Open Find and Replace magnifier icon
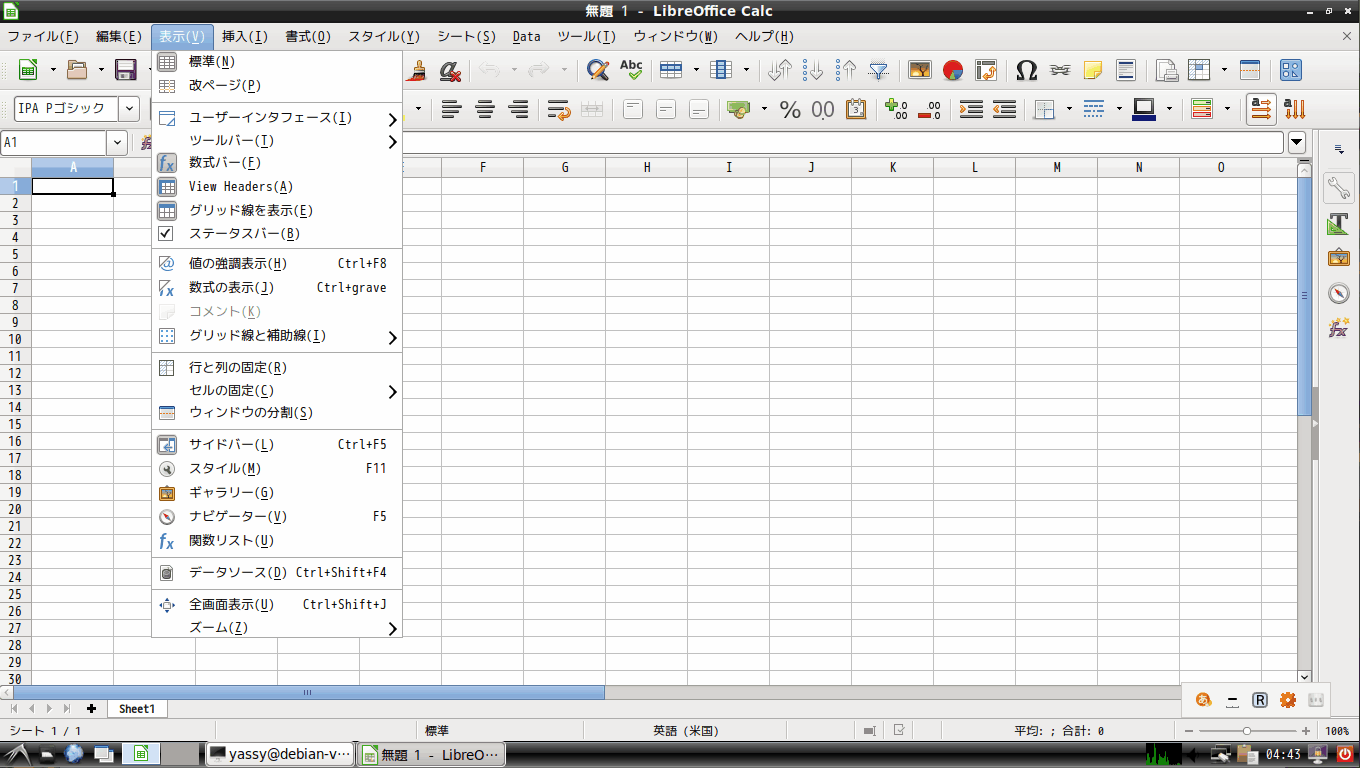The image size is (1360, 768). [598, 70]
